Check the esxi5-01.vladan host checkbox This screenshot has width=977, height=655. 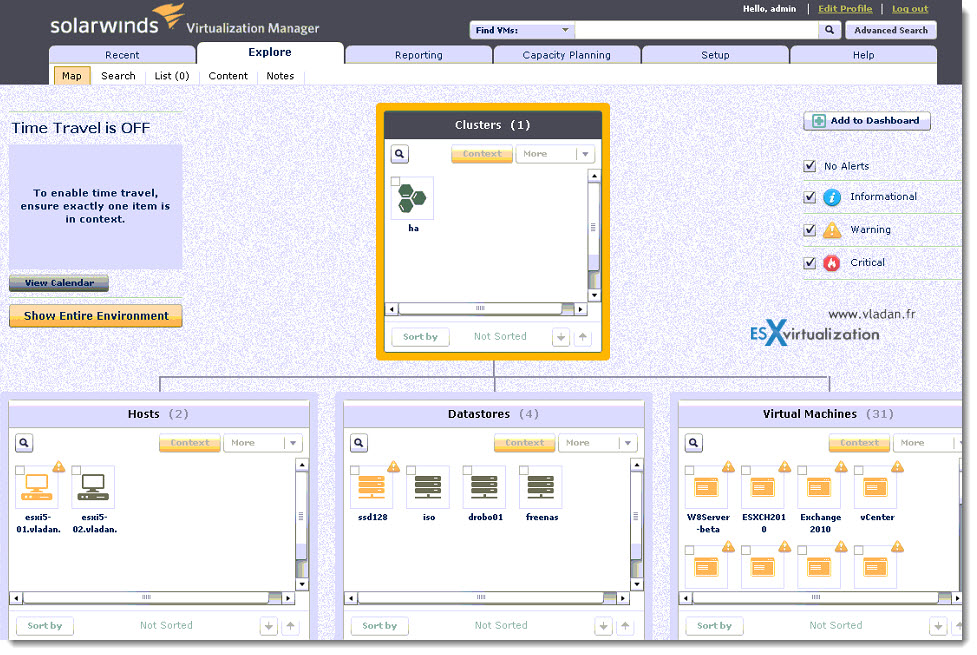20,471
